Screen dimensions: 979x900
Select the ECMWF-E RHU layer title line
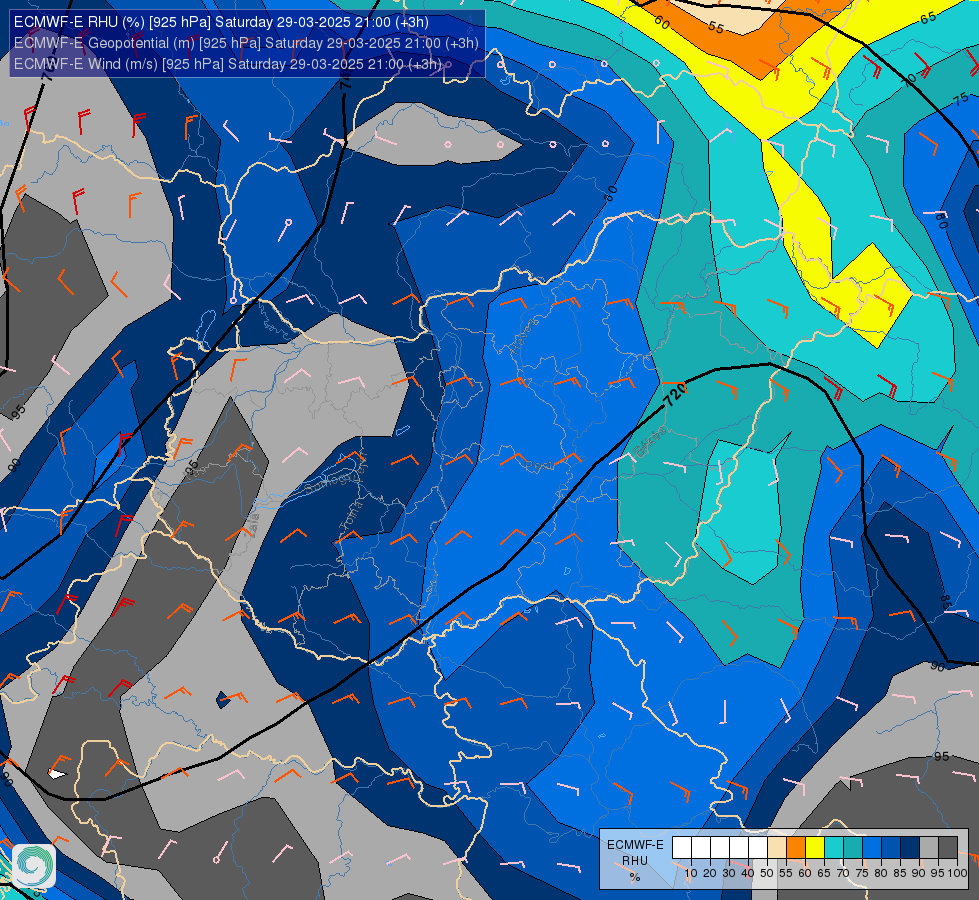pyautogui.click(x=221, y=22)
